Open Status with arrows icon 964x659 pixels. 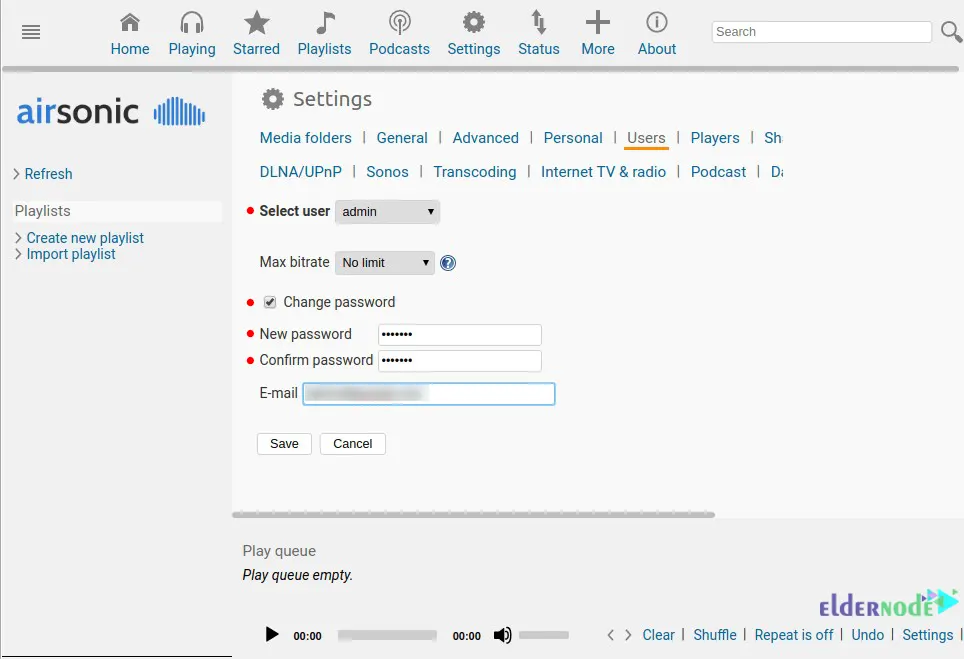coord(539,23)
